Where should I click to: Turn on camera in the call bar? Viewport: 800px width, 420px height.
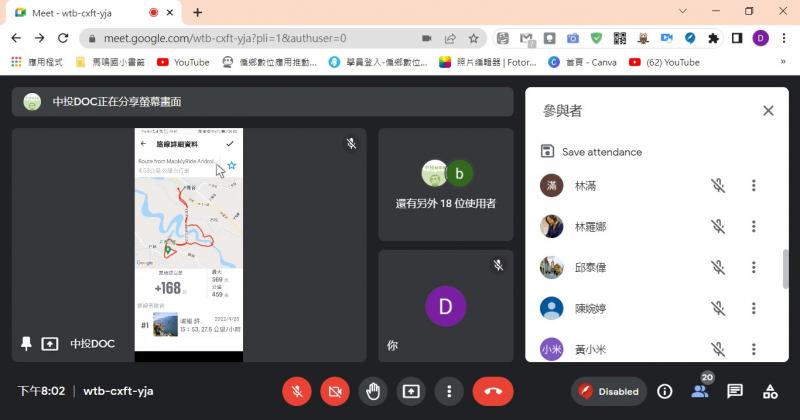click(335, 391)
